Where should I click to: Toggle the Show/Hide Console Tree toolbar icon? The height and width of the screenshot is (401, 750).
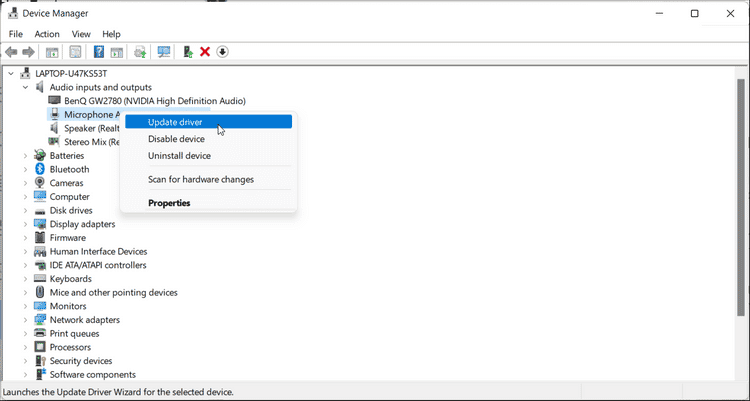point(52,52)
